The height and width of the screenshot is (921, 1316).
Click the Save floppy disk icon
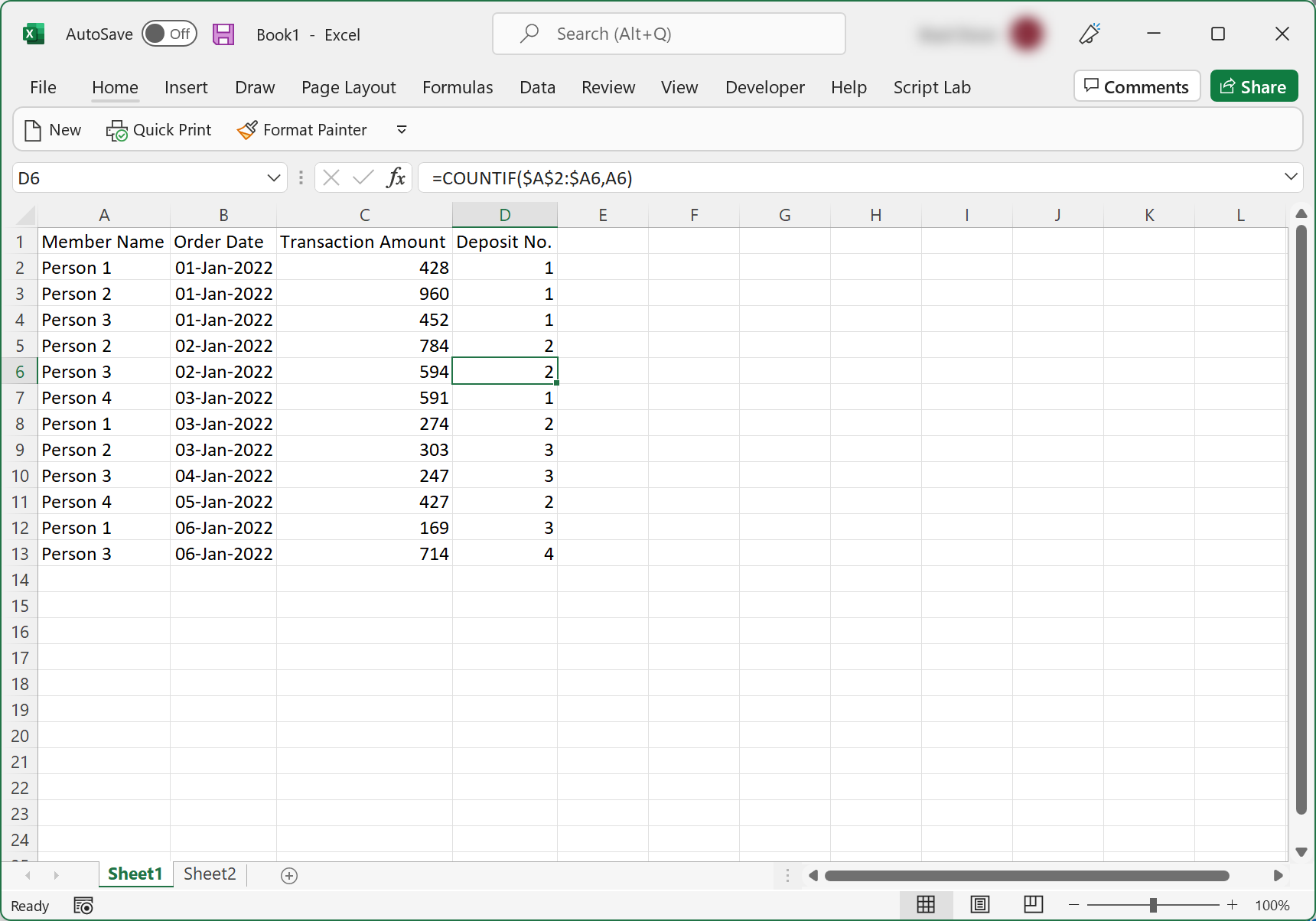pos(223,34)
